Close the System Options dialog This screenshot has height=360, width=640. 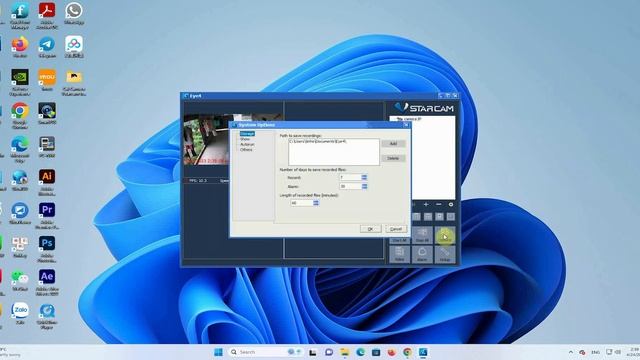(406, 125)
